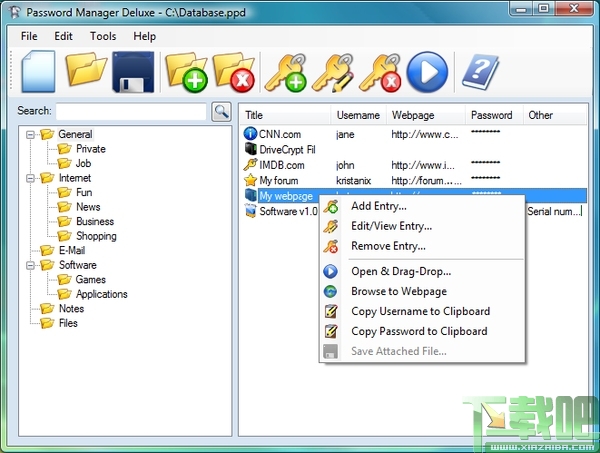Click the blue info icon beside CNN.com
This screenshot has width=600, height=453.
pyautogui.click(x=250, y=134)
